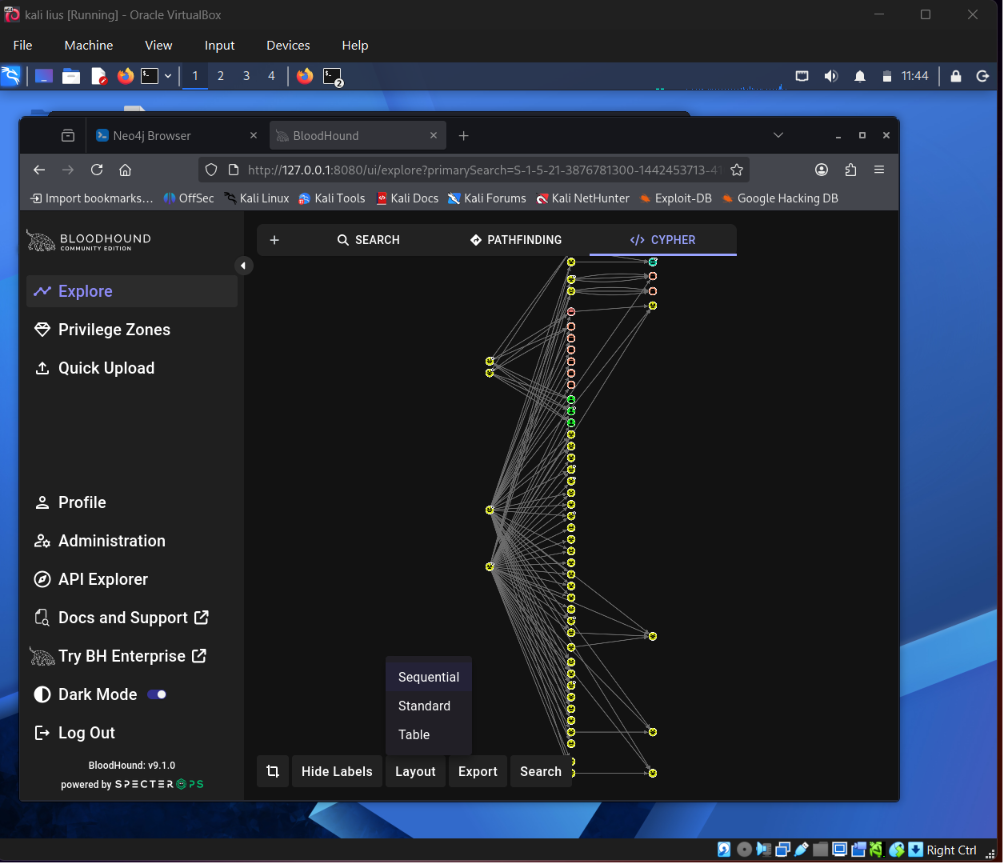Image resolution: width=1003 pixels, height=863 pixels.
Task: Click the URL address field
Action: (x=484, y=170)
